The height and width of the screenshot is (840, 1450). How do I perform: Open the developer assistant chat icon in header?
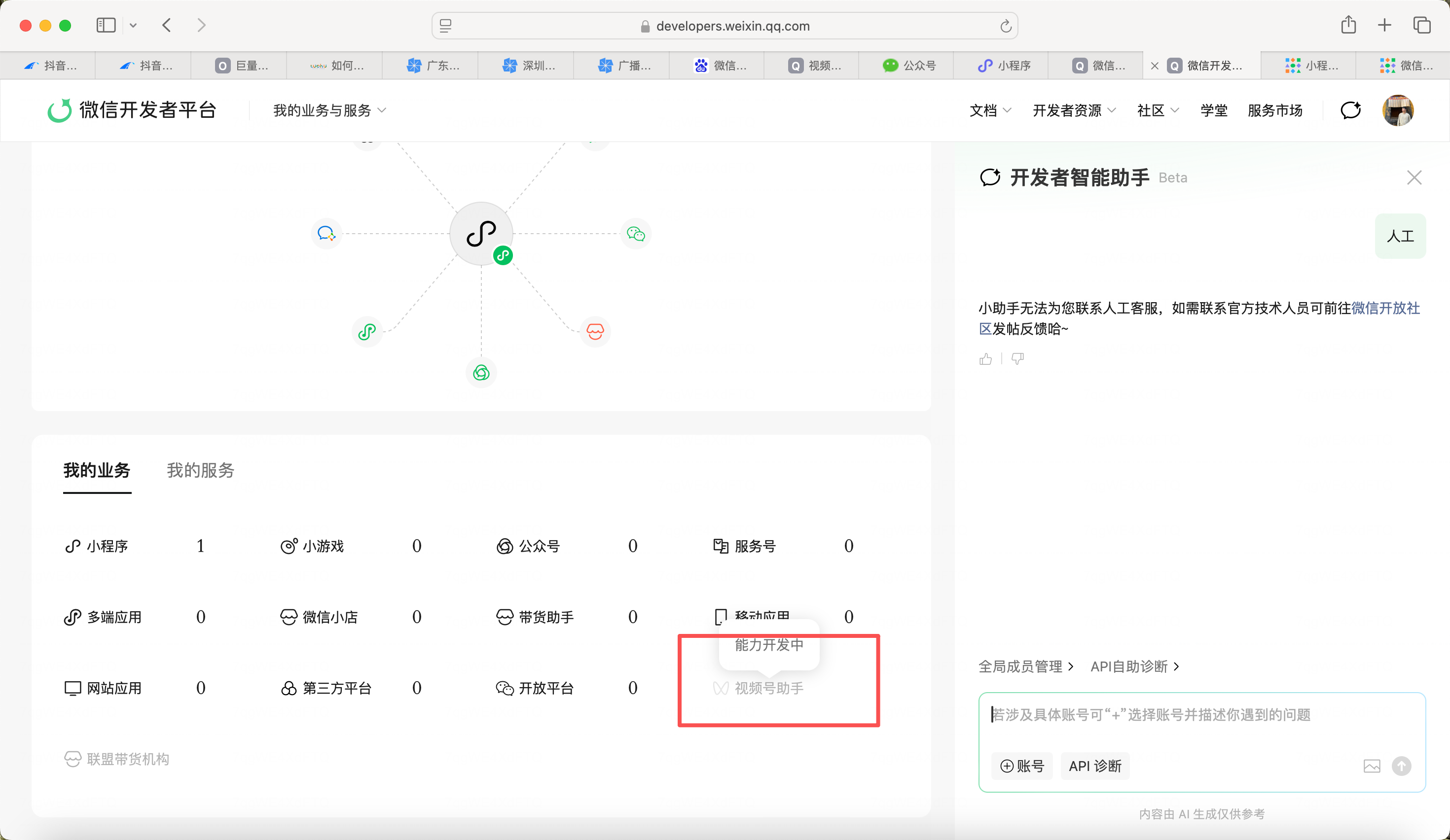[1350, 110]
